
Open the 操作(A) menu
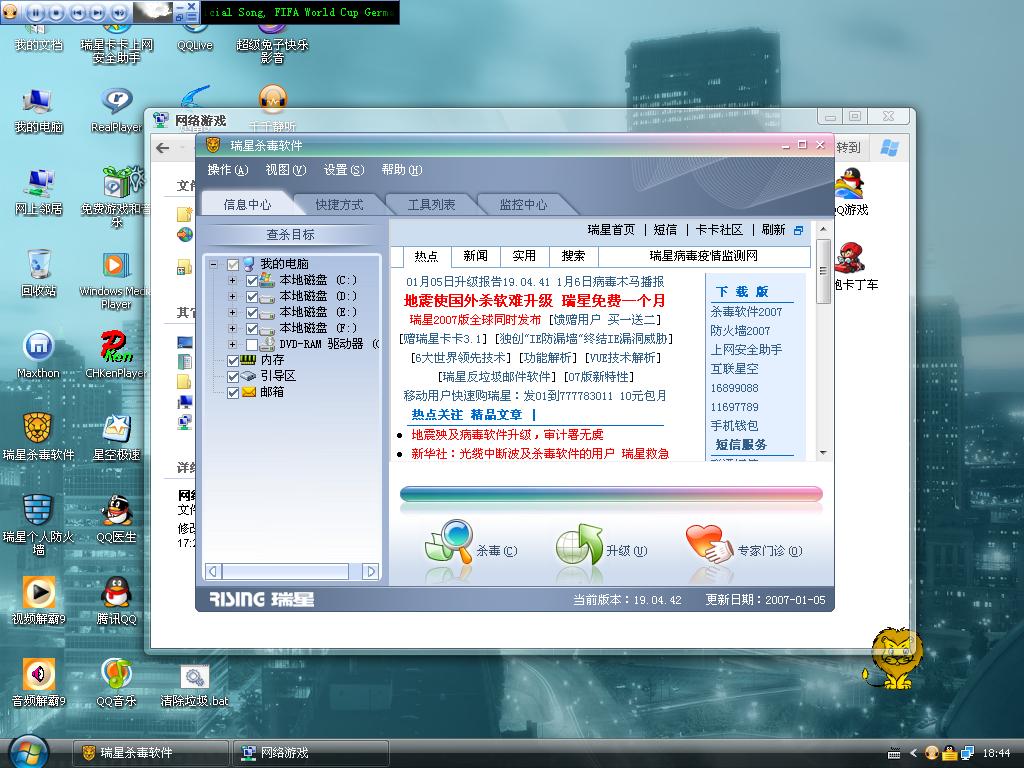click(227, 170)
